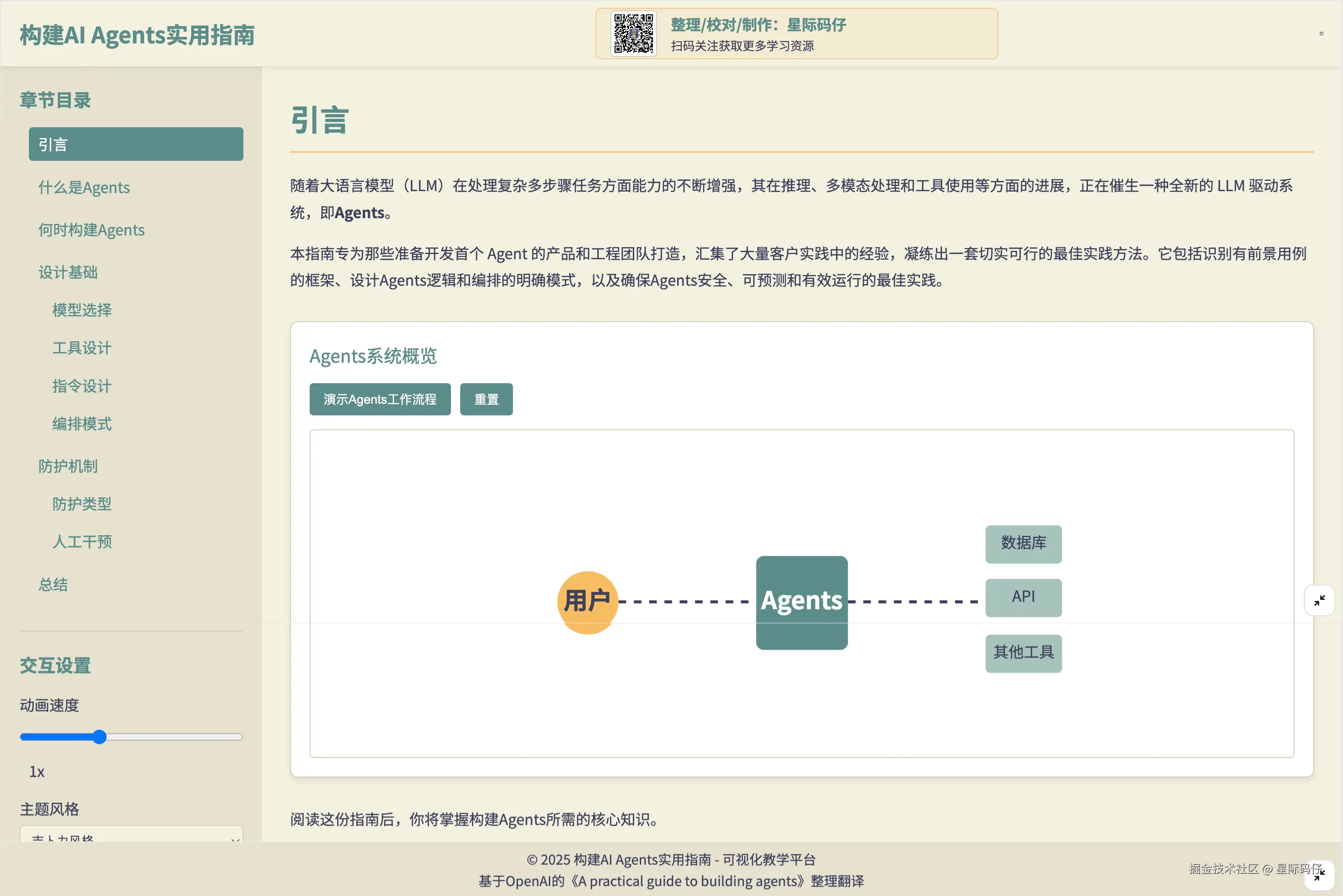
Task: Open the 防护机制 chapter
Action: coord(68,466)
